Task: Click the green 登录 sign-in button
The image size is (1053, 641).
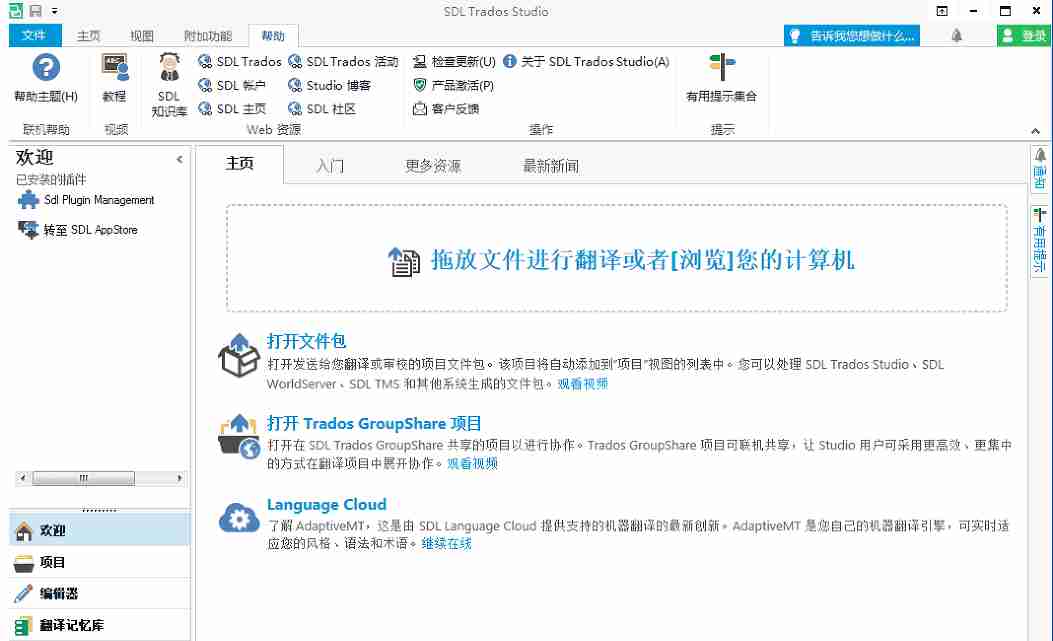Action: (1025, 33)
